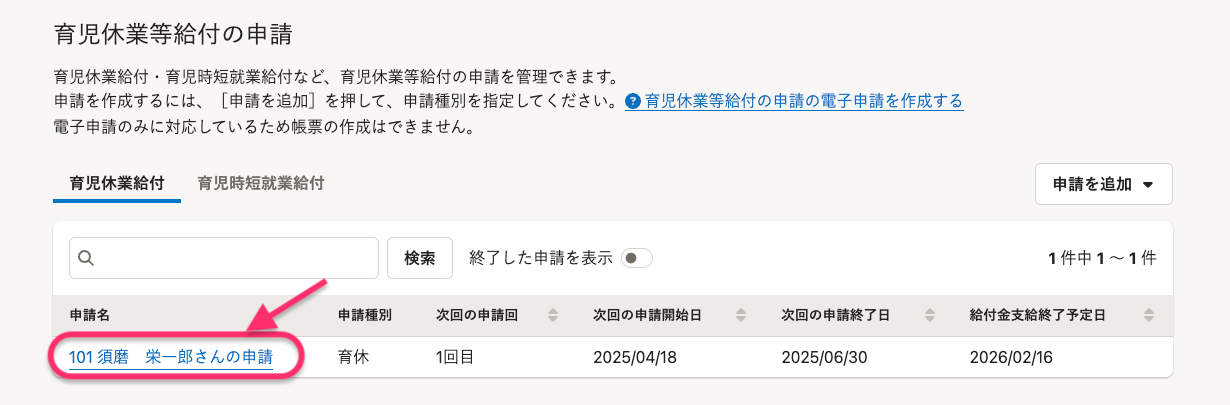Switch to the 育児時短就業給付 tab
The image size is (1230, 405).
(261, 183)
